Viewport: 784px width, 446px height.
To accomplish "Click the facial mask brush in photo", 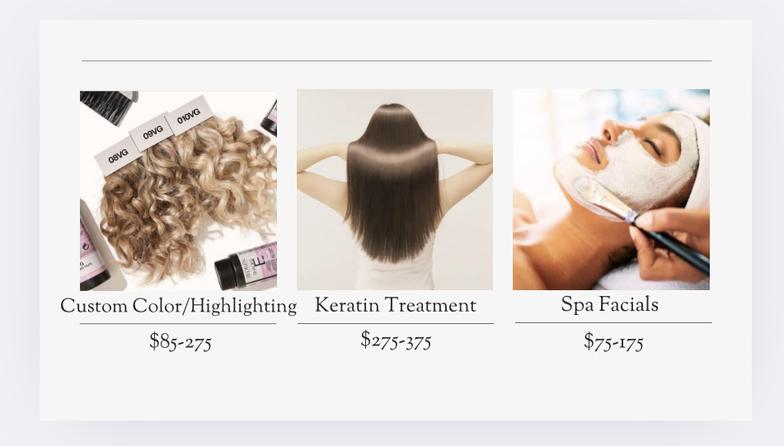I will (x=642, y=223).
